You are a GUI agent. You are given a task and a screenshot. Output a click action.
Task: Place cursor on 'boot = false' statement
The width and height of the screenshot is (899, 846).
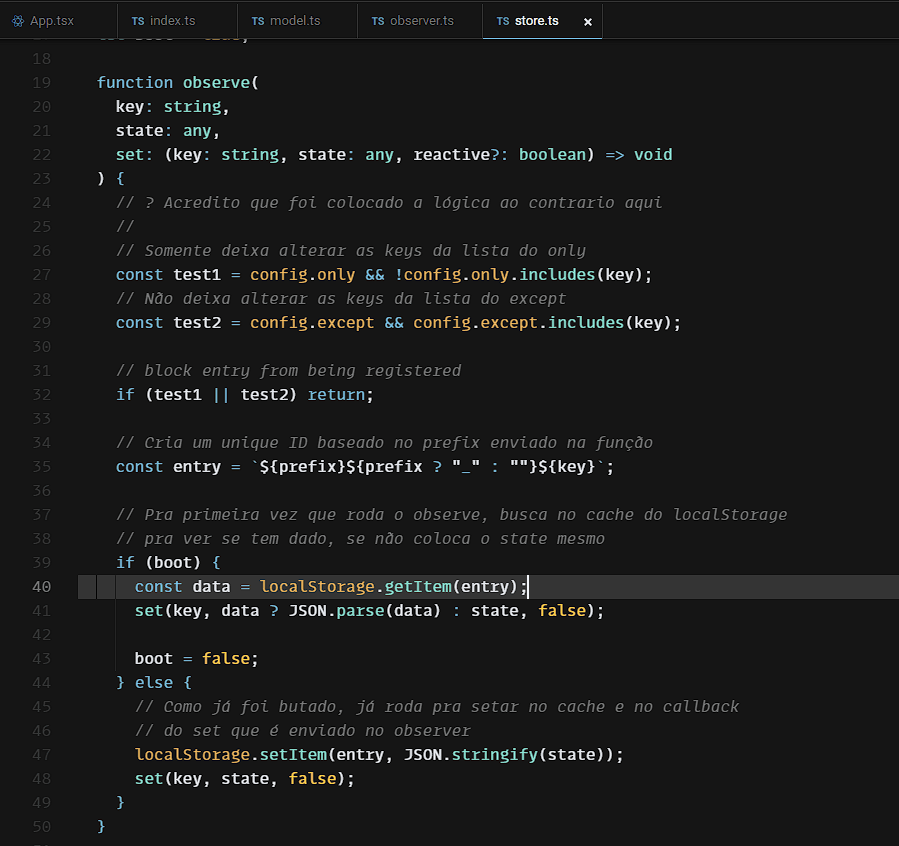click(x=196, y=659)
